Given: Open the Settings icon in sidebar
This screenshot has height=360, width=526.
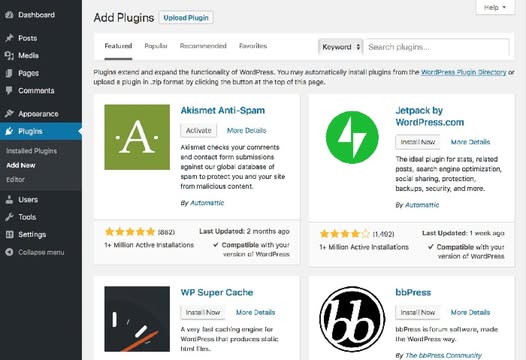Looking at the screenshot, I should coord(9,235).
